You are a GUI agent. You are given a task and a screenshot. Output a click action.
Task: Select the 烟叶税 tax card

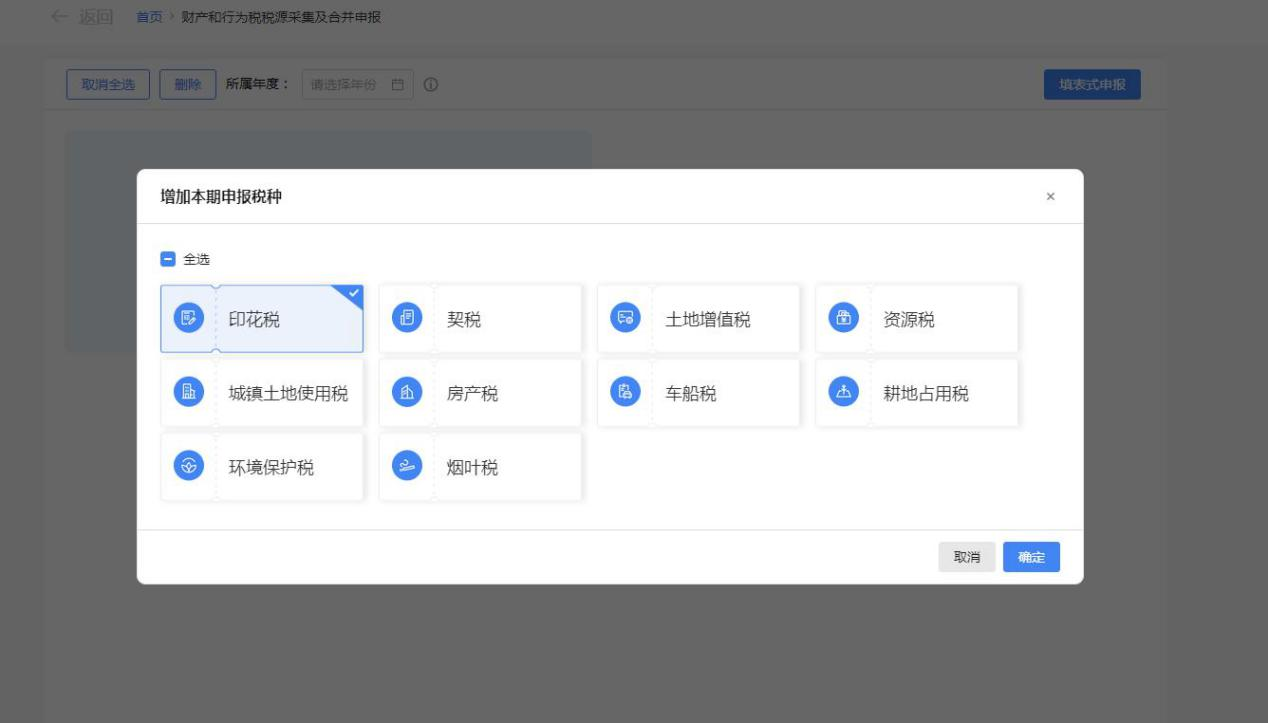[480, 467]
